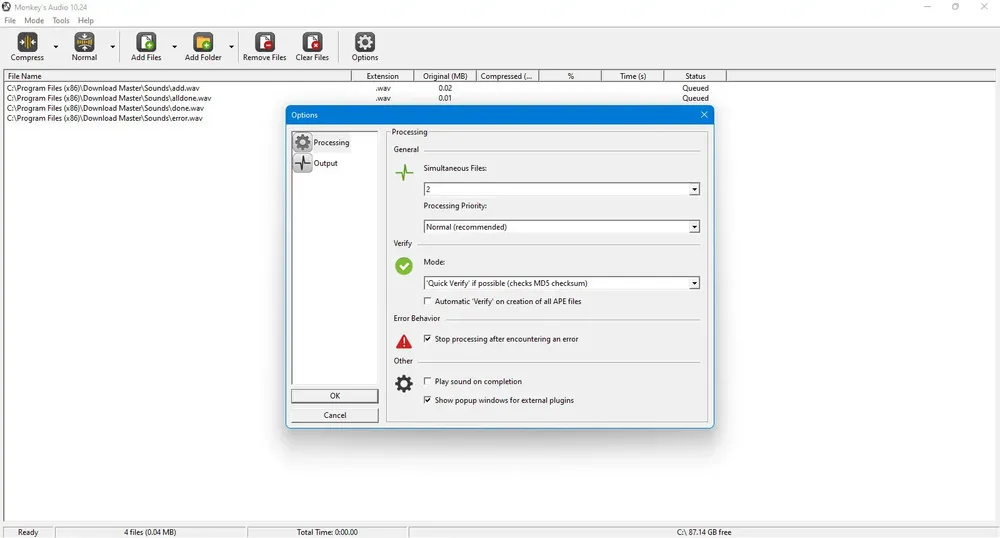This screenshot has width=1000, height=538.
Task: Click the black gear Other icon
Action: (x=404, y=383)
